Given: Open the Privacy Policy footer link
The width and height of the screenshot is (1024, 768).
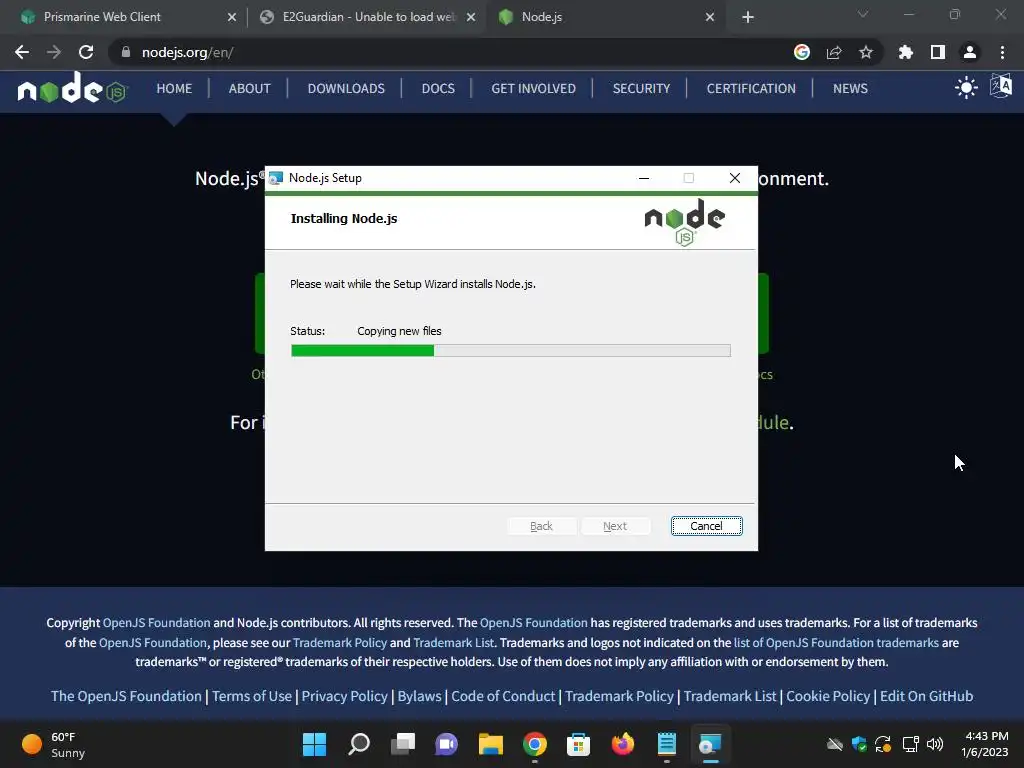Looking at the screenshot, I should click(x=344, y=696).
